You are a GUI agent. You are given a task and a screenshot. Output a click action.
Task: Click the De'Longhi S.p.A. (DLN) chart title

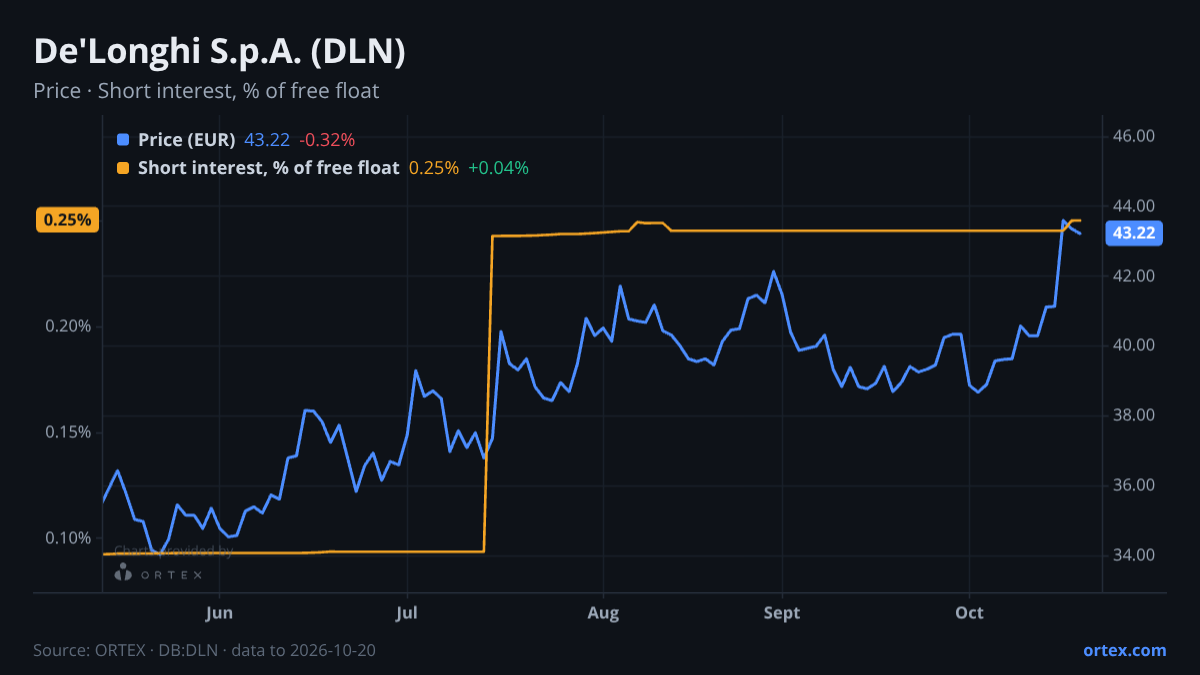(220, 52)
